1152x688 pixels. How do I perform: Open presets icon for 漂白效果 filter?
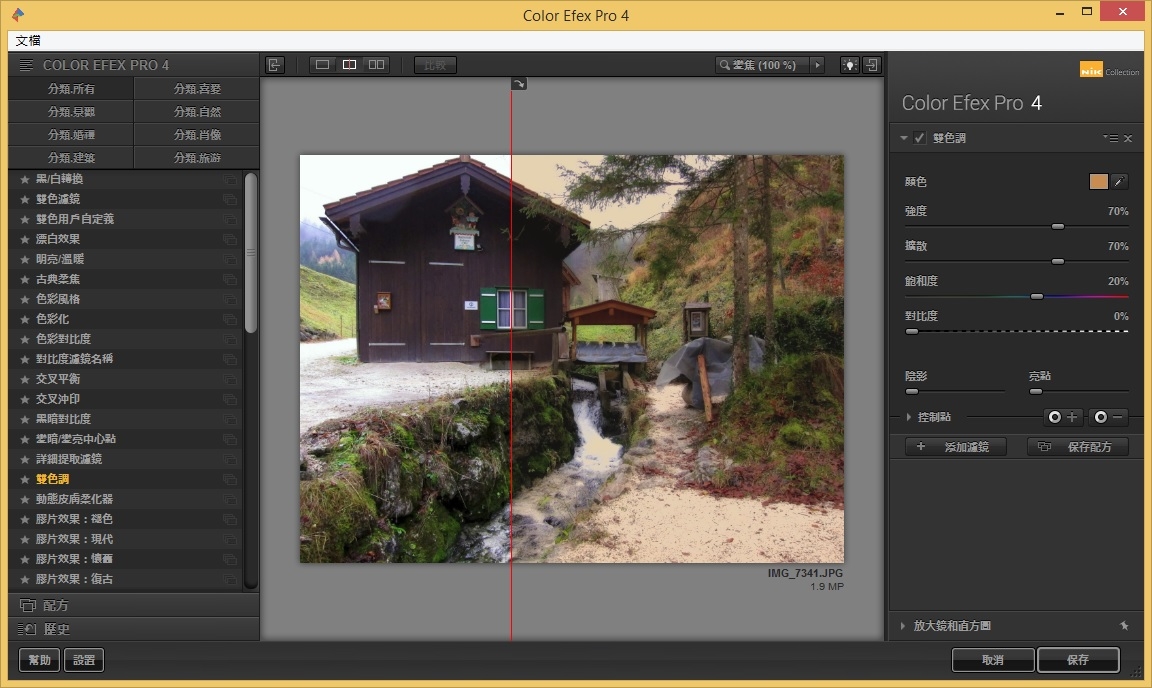click(x=230, y=239)
